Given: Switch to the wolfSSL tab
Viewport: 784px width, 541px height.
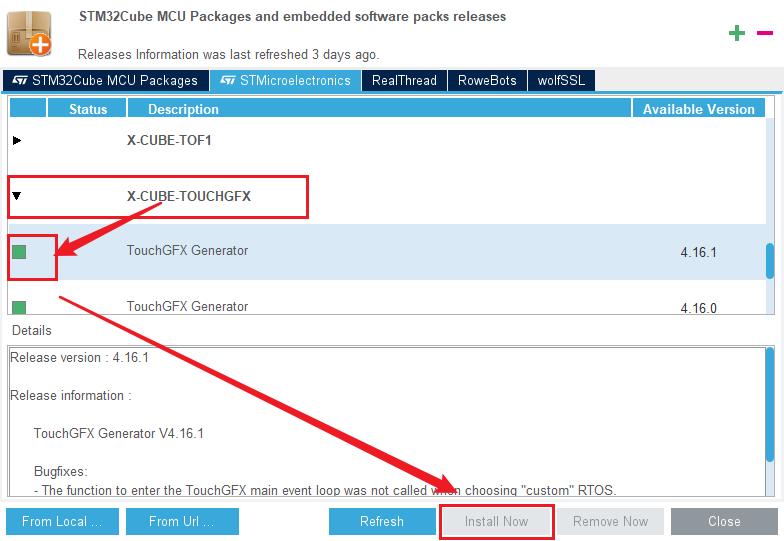Looking at the screenshot, I should click(561, 80).
